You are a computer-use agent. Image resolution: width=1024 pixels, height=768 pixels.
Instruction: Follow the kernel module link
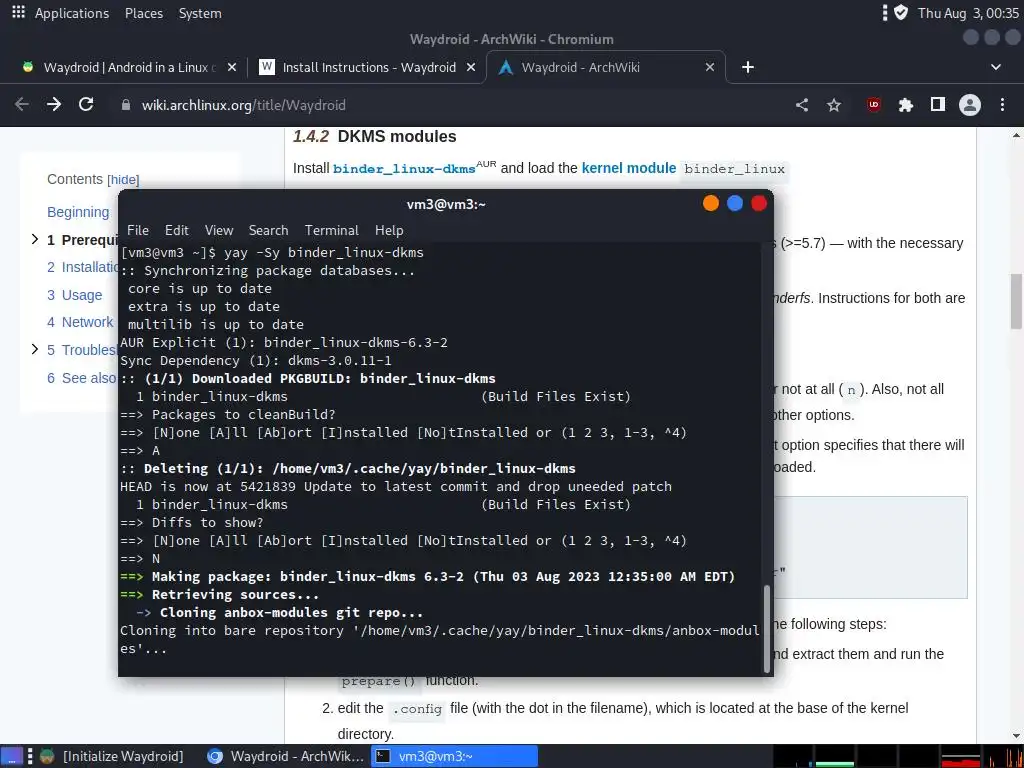[x=629, y=168]
